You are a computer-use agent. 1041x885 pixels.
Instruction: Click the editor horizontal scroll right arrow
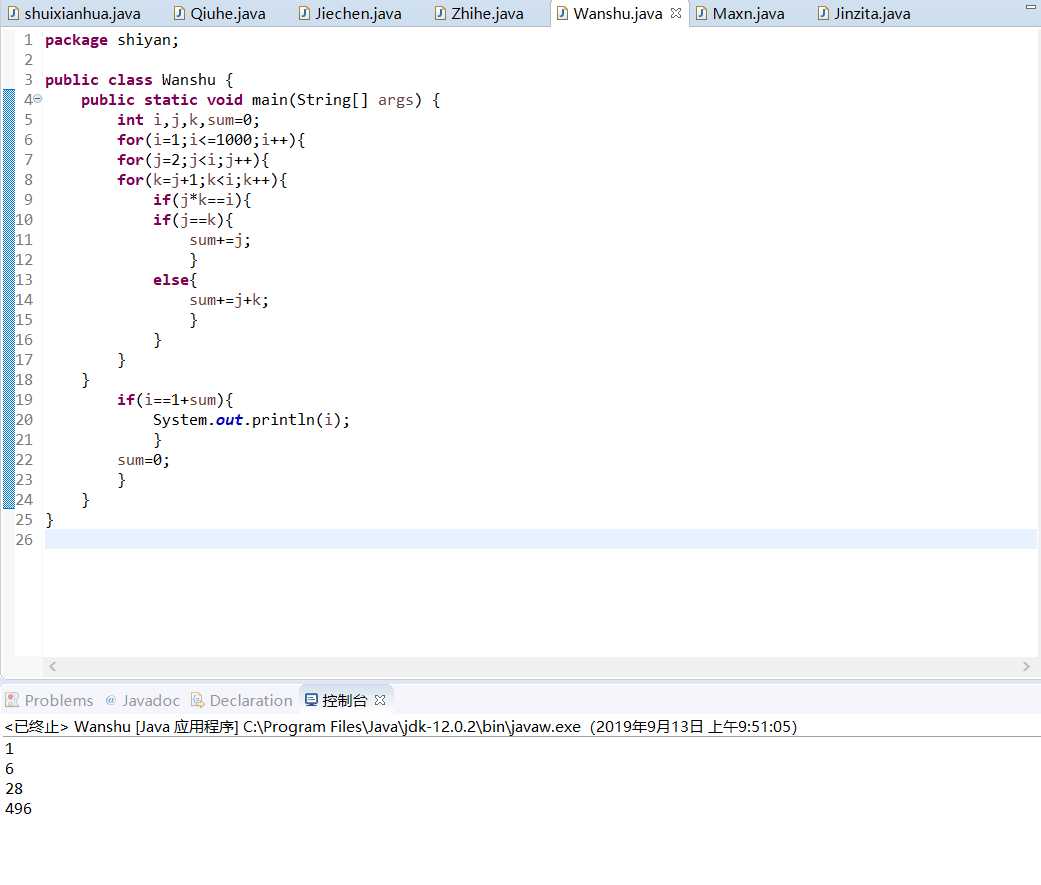coord(1026,666)
